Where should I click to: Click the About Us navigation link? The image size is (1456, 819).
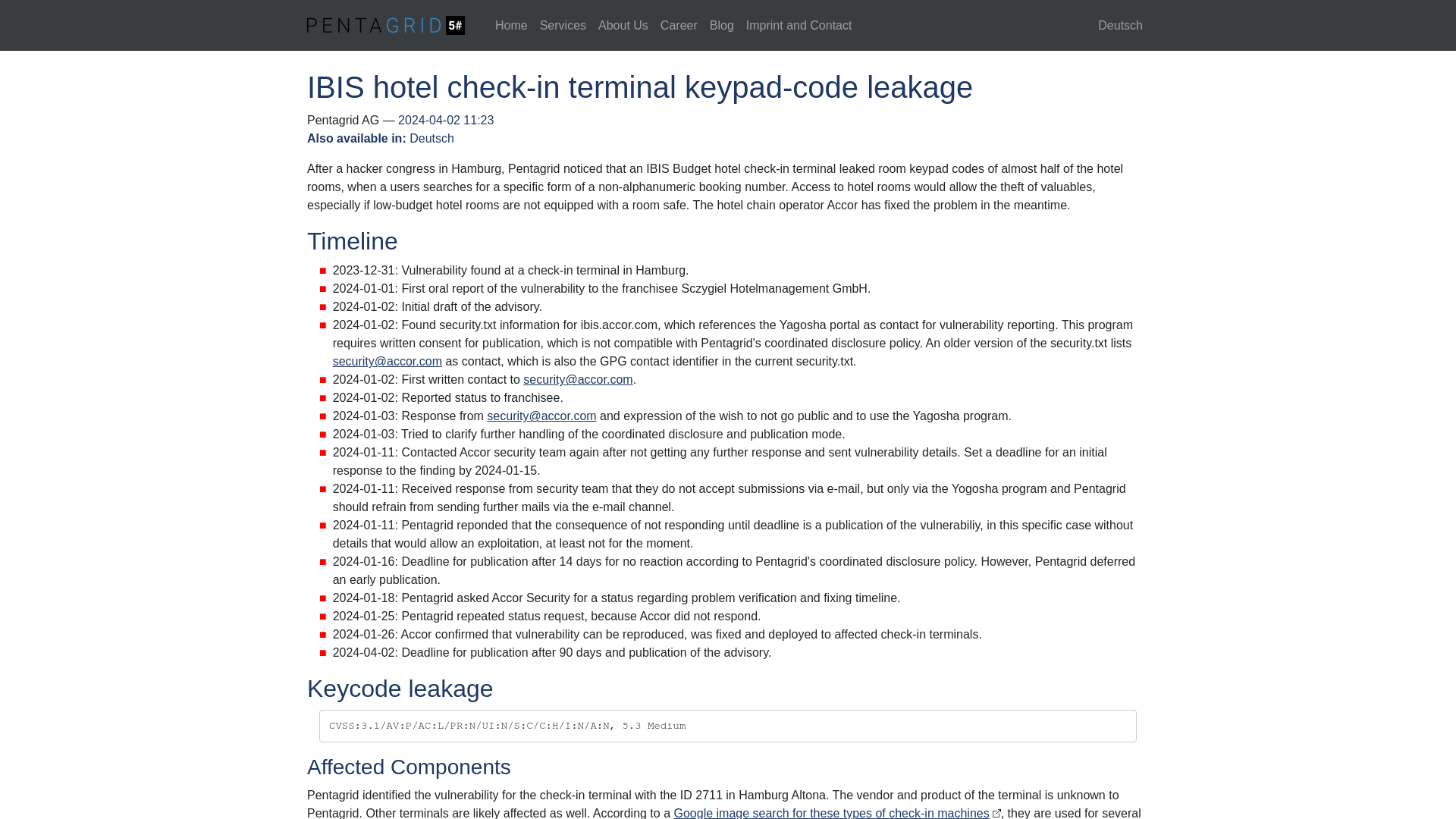[x=623, y=25]
